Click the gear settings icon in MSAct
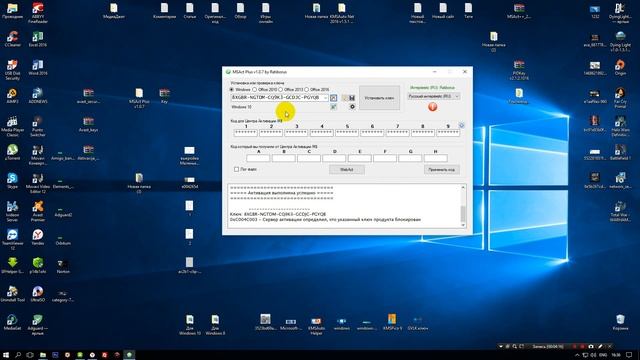This screenshot has width=640, height=360. point(352,107)
